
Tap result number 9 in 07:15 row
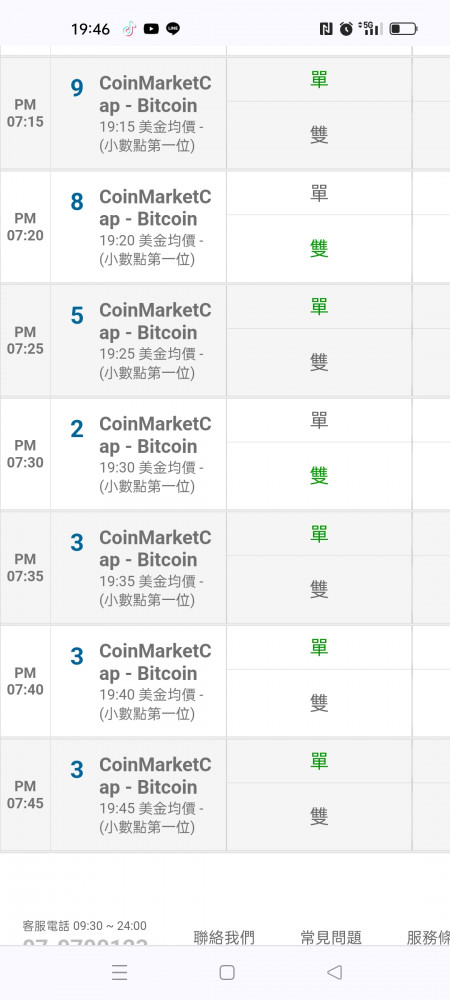[77, 88]
